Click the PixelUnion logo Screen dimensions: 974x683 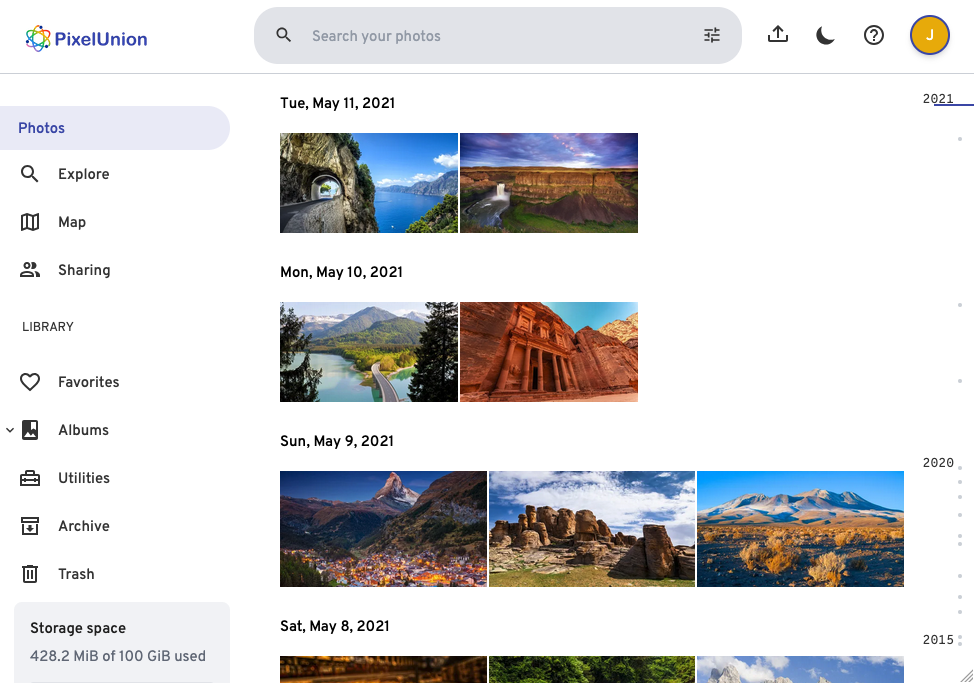click(87, 39)
